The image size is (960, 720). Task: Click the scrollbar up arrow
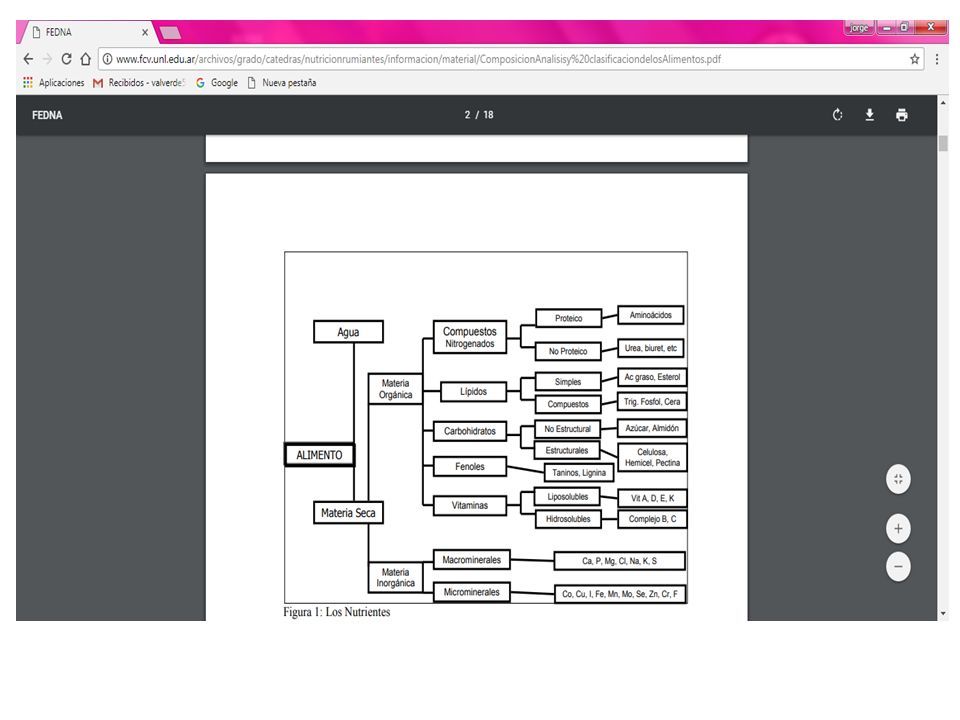click(943, 103)
